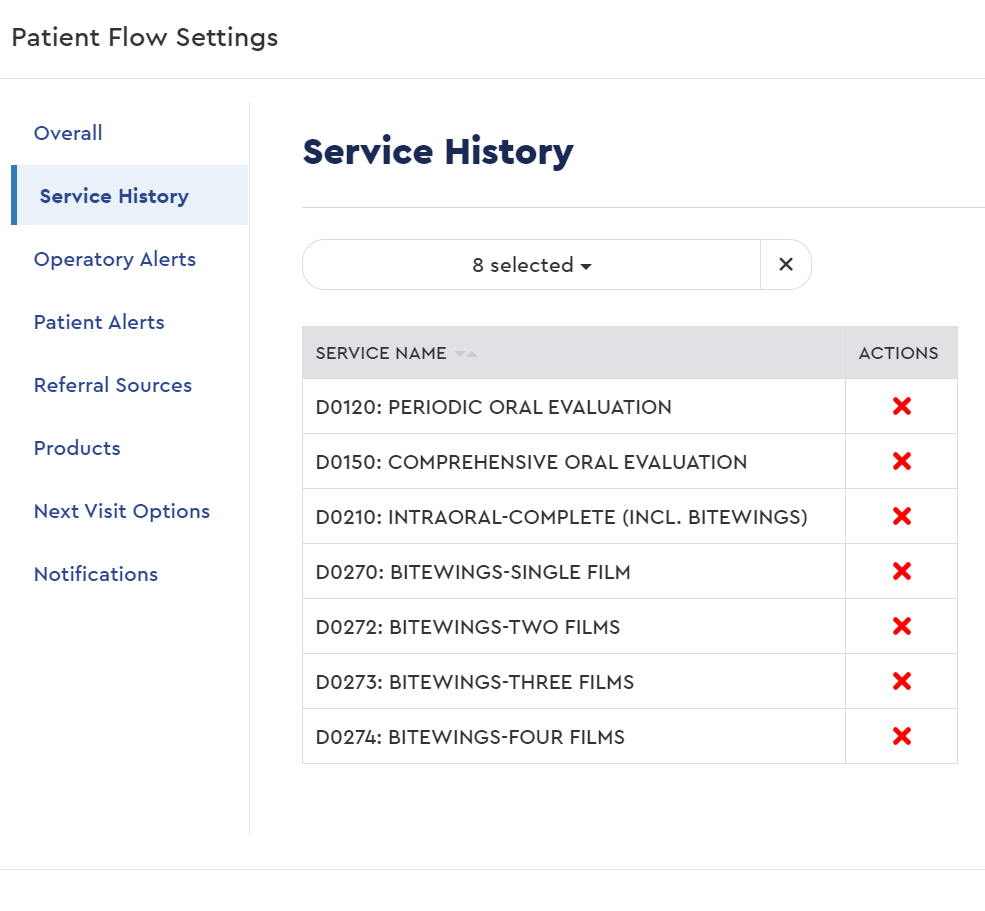Viewport: 985px width, 911px height.
Task: Delete D0270 Bitewings-Single Film entry
Action: [x=901, y=572]
